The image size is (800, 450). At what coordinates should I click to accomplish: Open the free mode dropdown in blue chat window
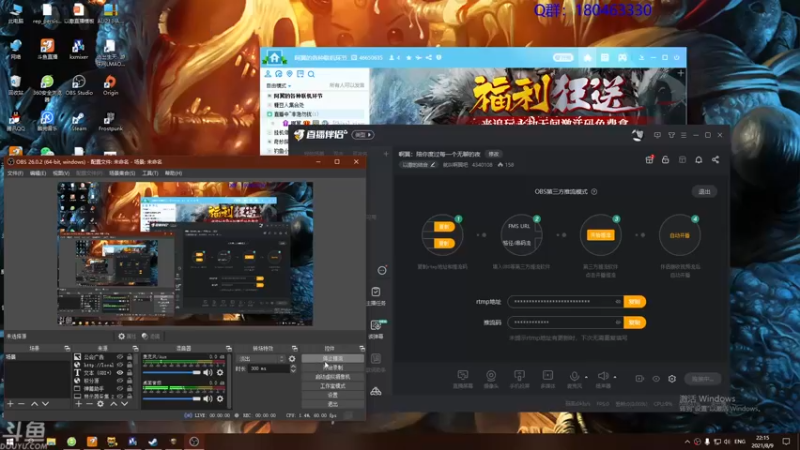pyautogui.click(x=279, y=86)
